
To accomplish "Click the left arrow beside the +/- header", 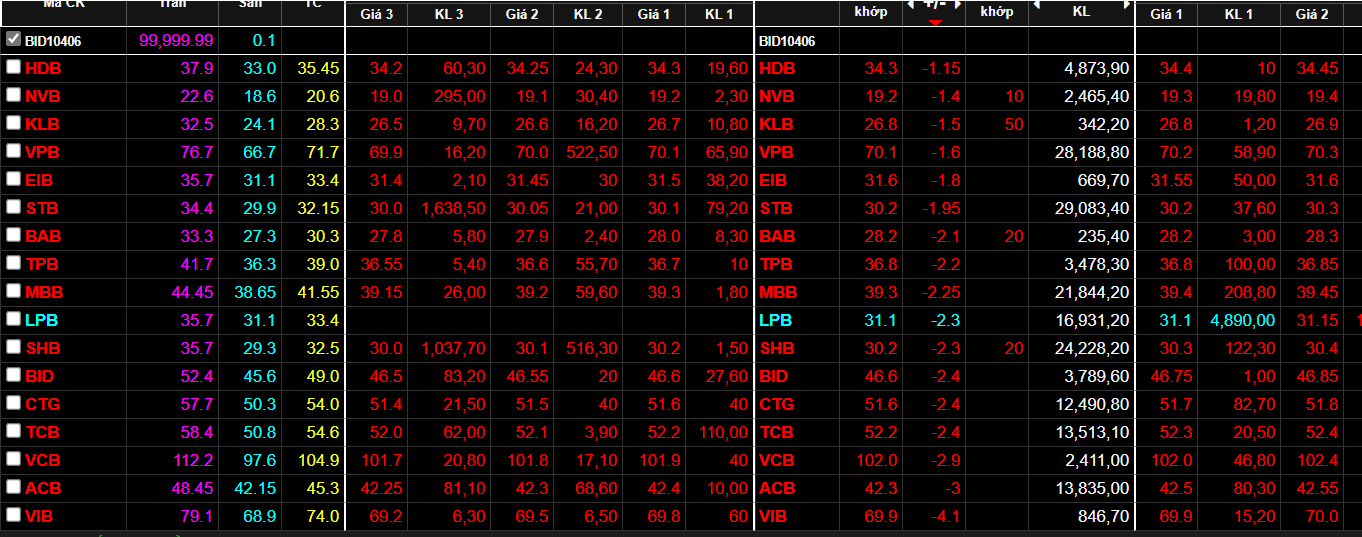I will point(909,5).
